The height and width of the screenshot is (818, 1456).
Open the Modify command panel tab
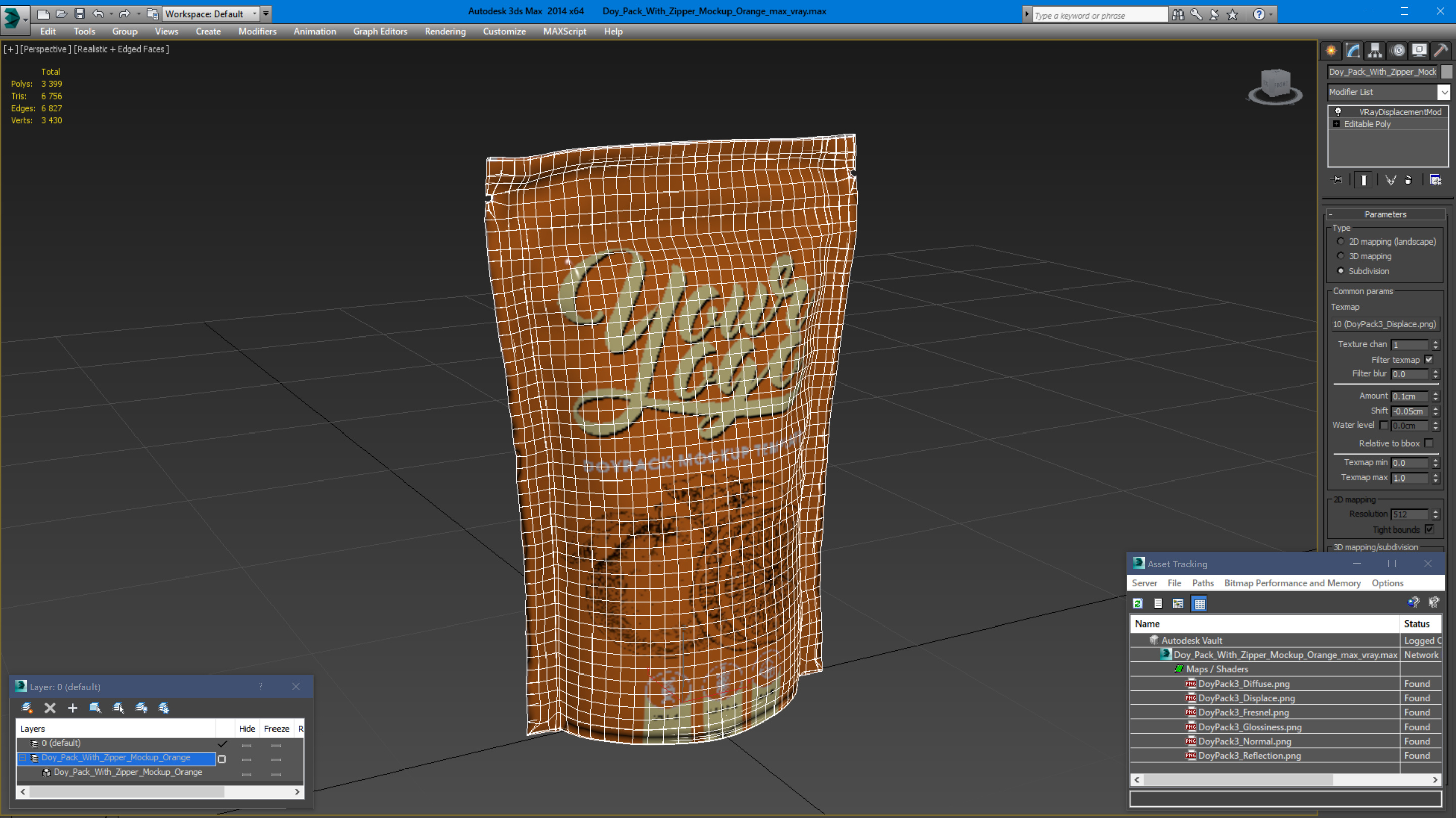1353,51
